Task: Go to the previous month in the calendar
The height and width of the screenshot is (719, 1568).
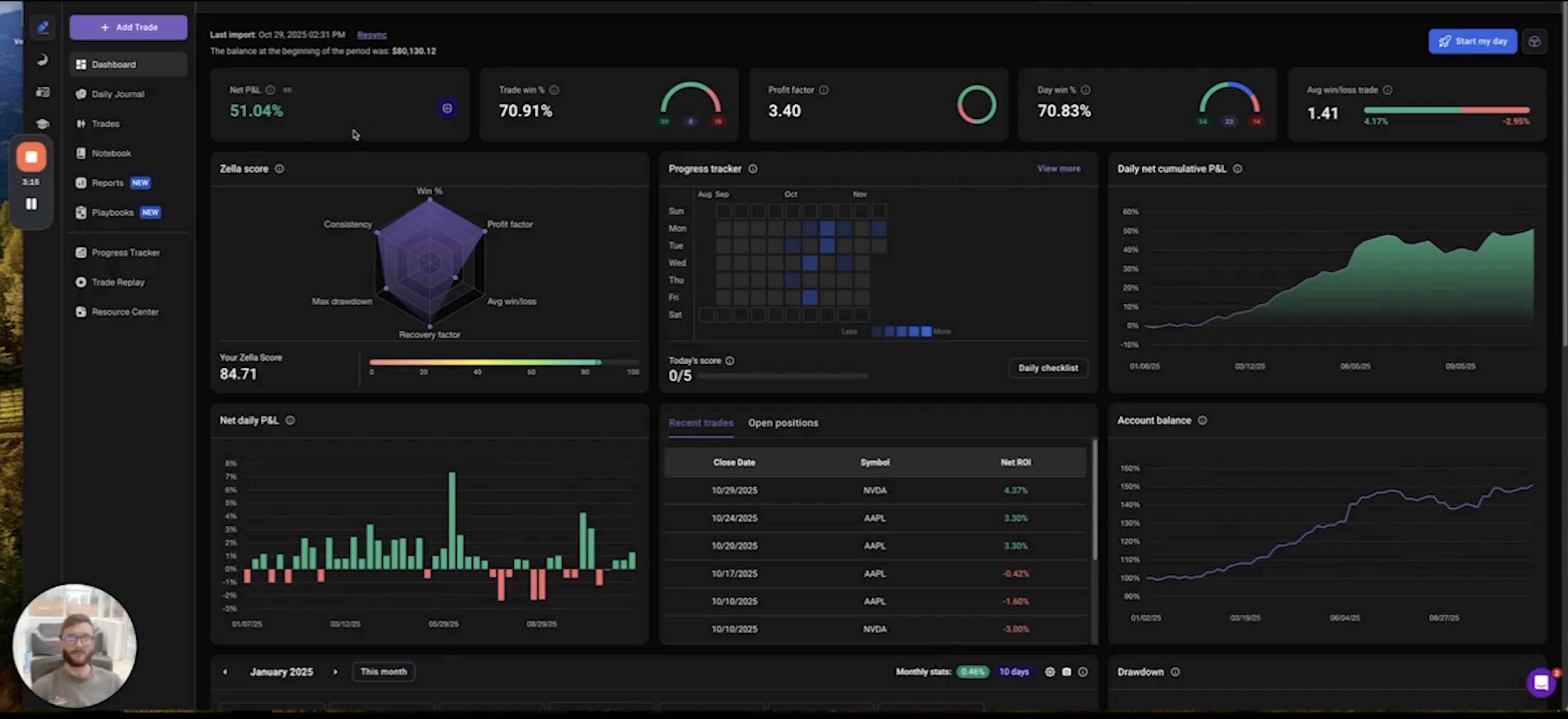Action: click(x=225, y=671)
